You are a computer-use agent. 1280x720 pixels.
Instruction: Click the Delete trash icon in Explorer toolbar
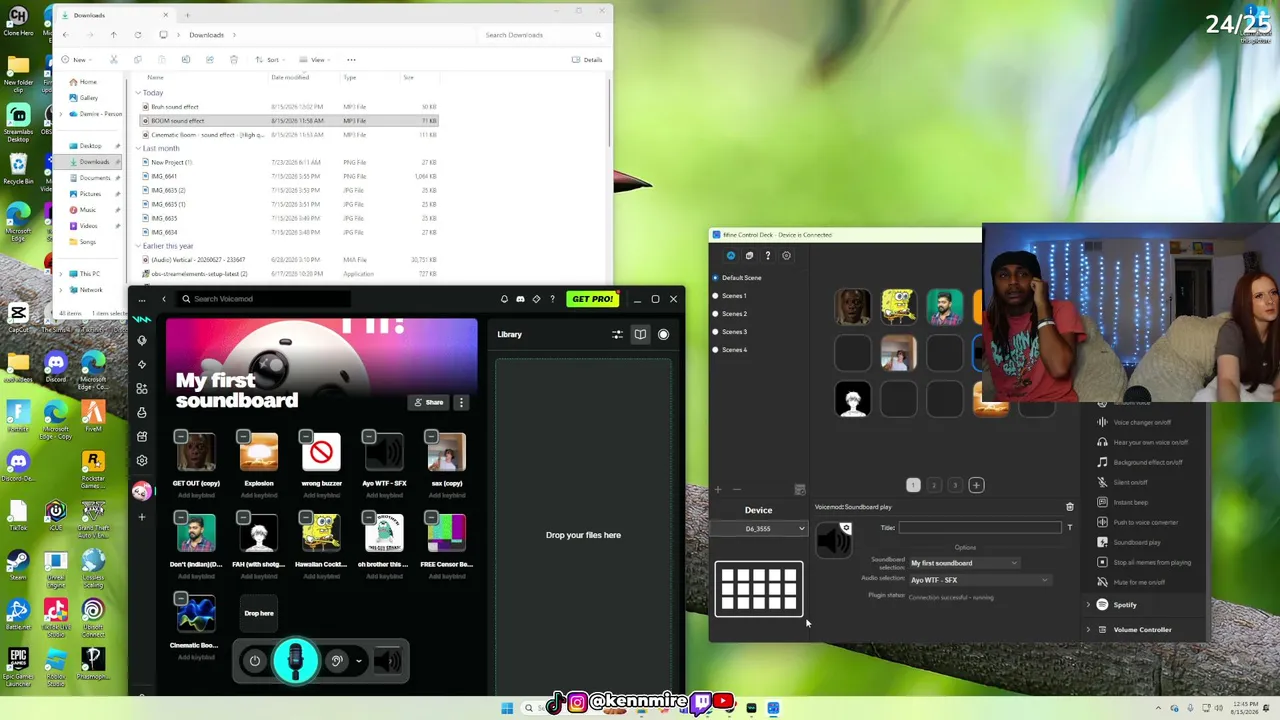click(234, 60)
